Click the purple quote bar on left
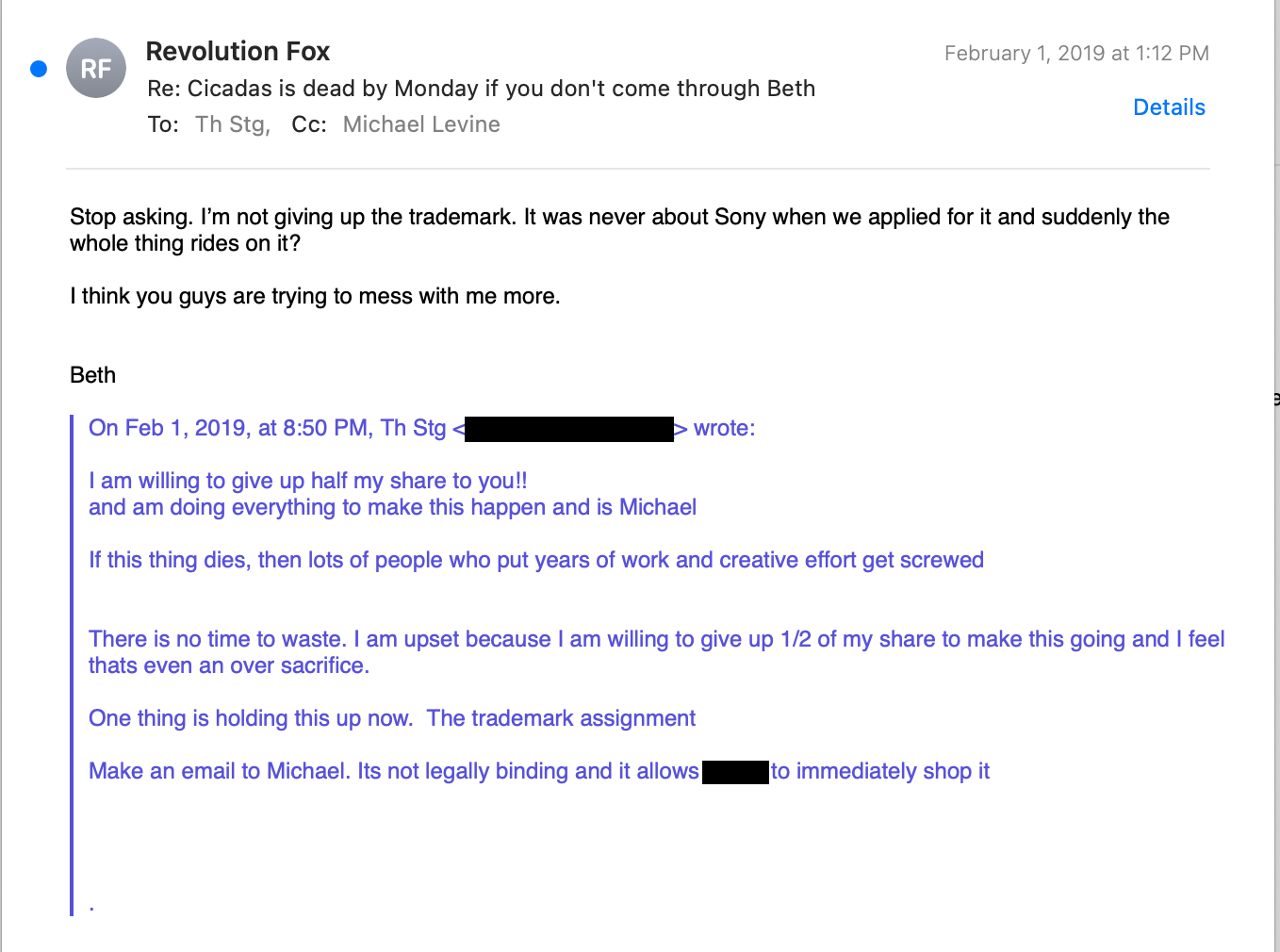1280x952 pixels. (72, 665)
